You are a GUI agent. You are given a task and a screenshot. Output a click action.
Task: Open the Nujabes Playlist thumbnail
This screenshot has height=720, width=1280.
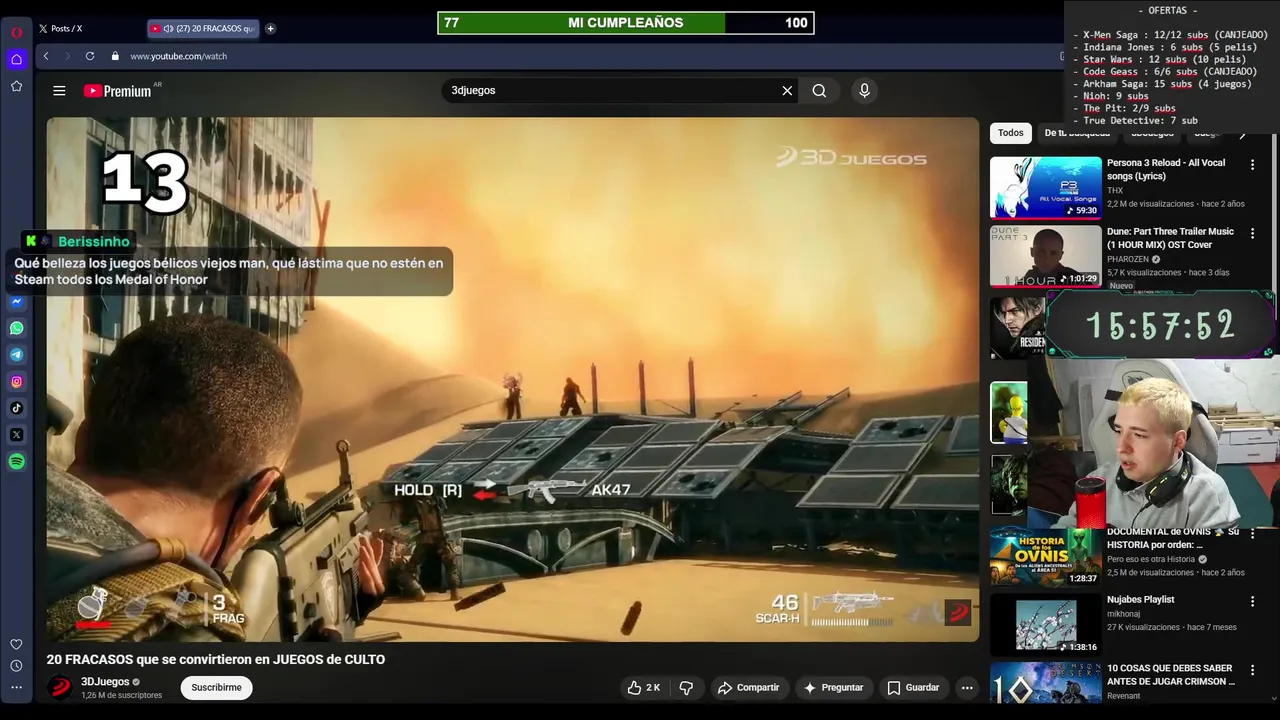(x=1046, y=625)
